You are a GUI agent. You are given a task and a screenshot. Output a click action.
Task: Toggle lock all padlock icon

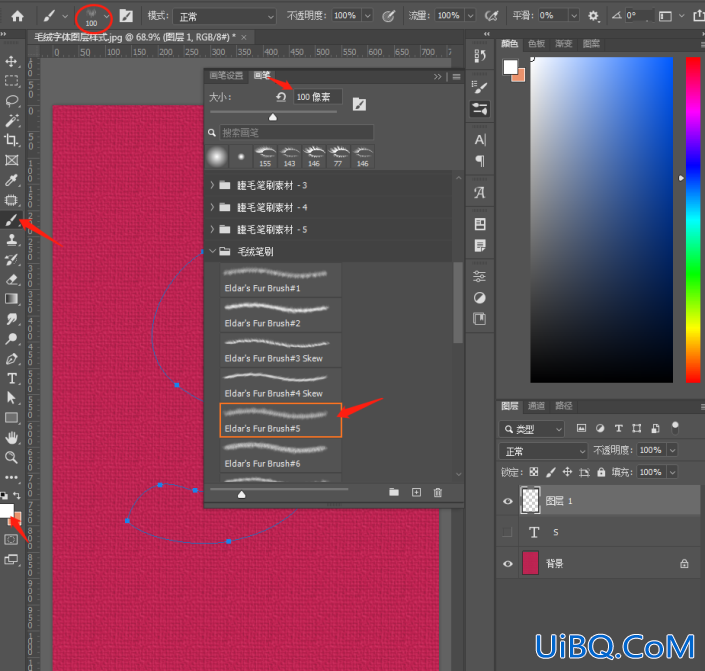[x=601, y=472]
